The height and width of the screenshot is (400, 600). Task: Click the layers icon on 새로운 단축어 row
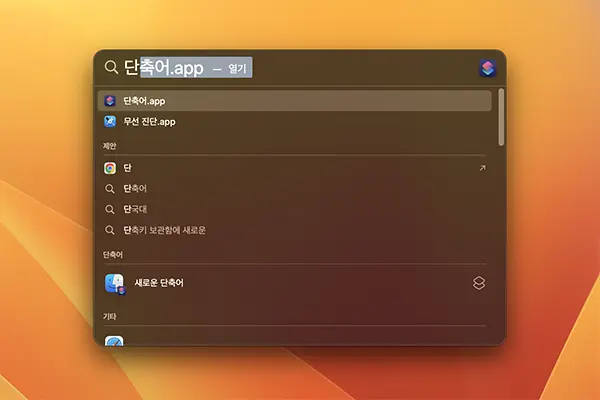pos(479,283)
